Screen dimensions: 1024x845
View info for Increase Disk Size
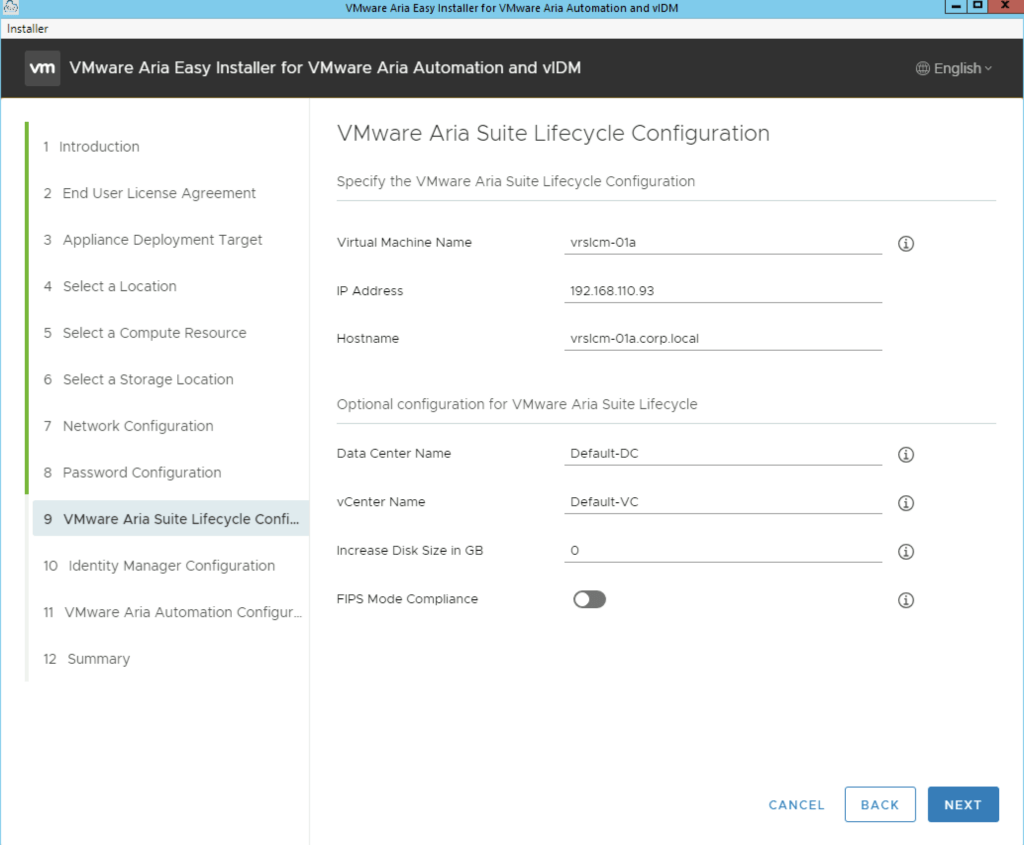(x=905, y=552)
